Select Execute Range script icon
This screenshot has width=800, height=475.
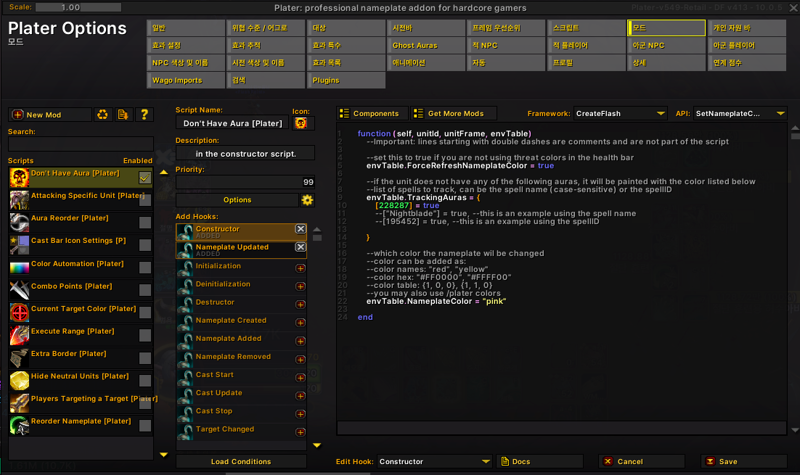19,335
